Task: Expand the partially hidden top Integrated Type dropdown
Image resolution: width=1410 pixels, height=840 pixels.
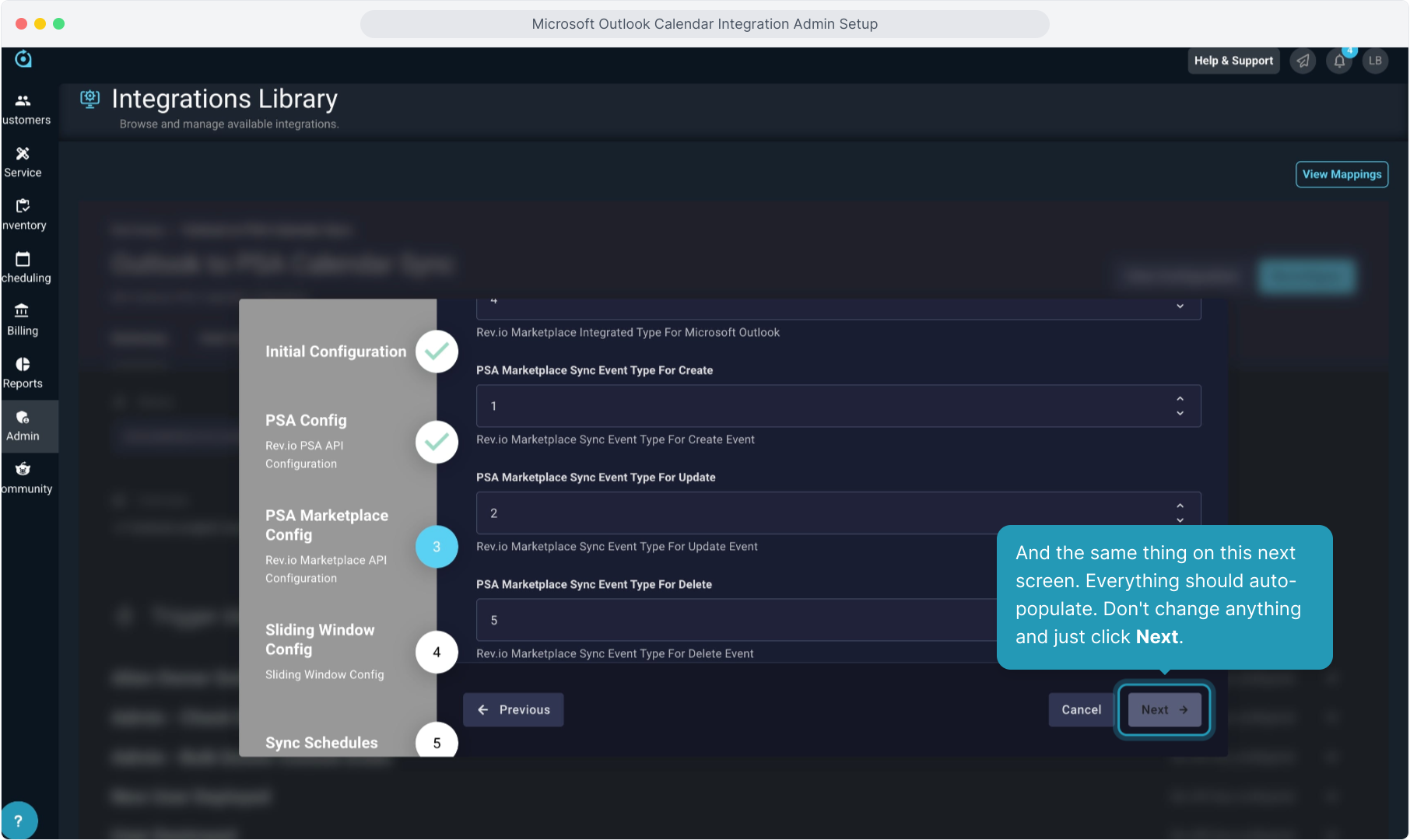Action: point(1180,306)
